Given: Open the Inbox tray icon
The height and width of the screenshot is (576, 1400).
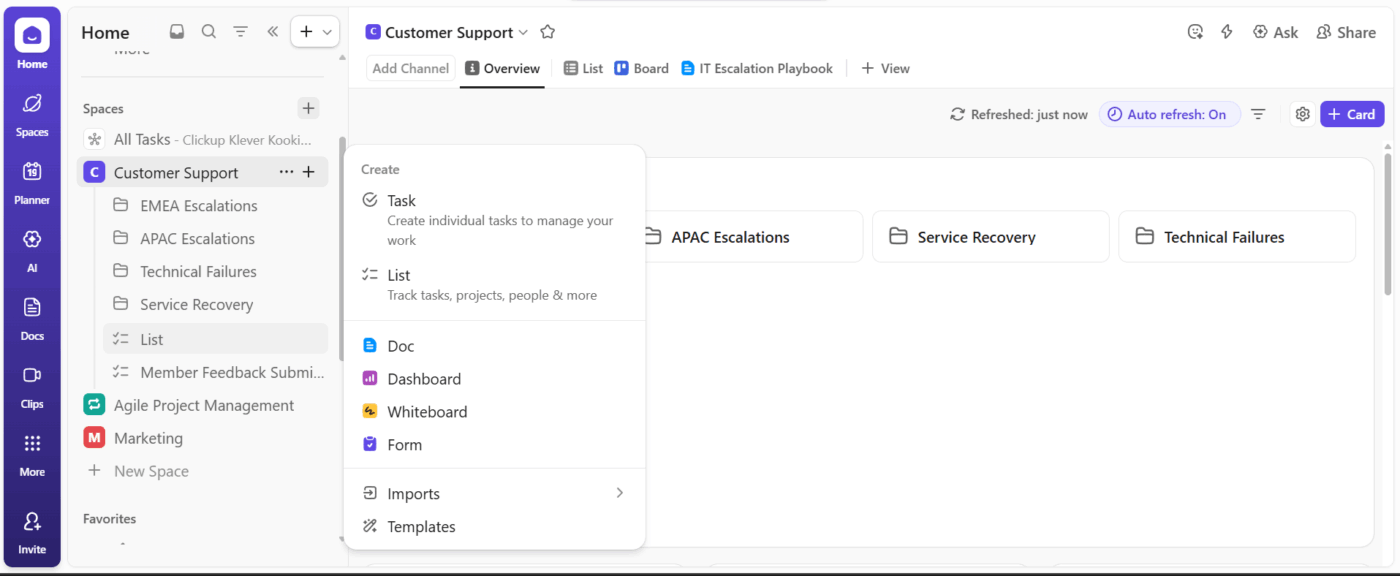Looking at the screenshot, I should click(x=176, y=31).
